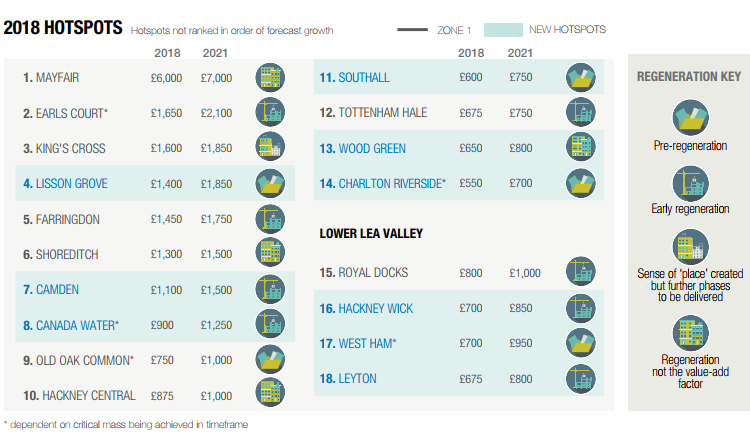The height and width of the screenshot is (434, 750).
Task: Click the regeneration icon for Southall
Action: tap(581, 78)
